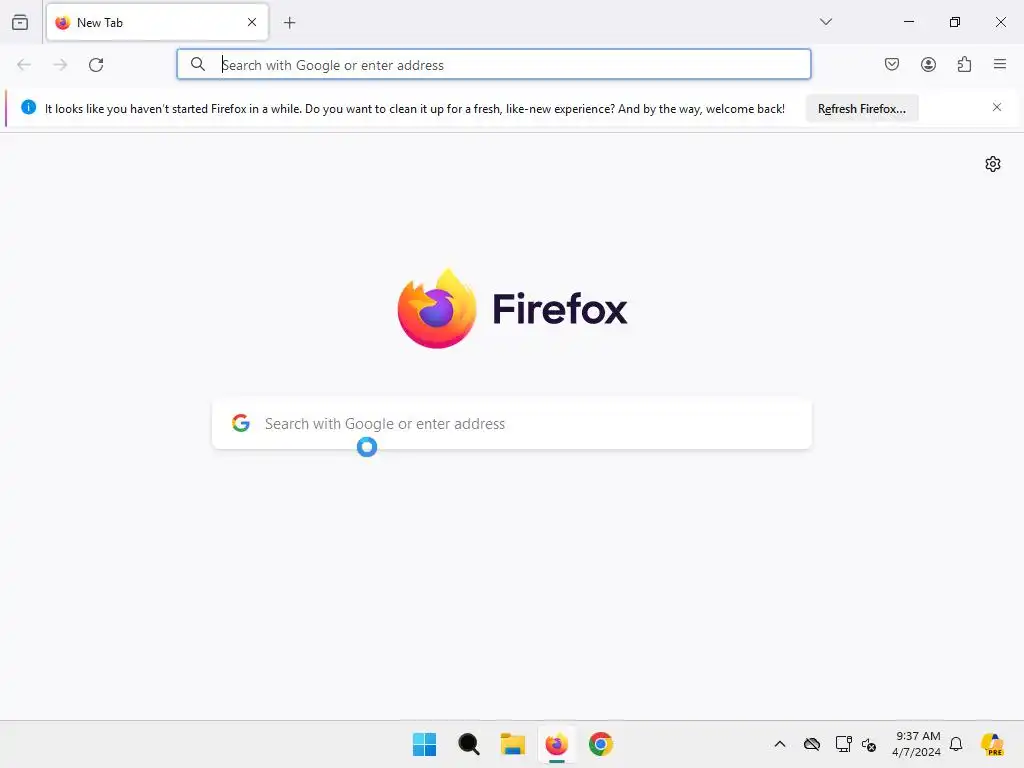The height and width of the screenshot is (768, 1024).
Task: Open Firefox View from the tab strip icon
Action: coord(20,22)
